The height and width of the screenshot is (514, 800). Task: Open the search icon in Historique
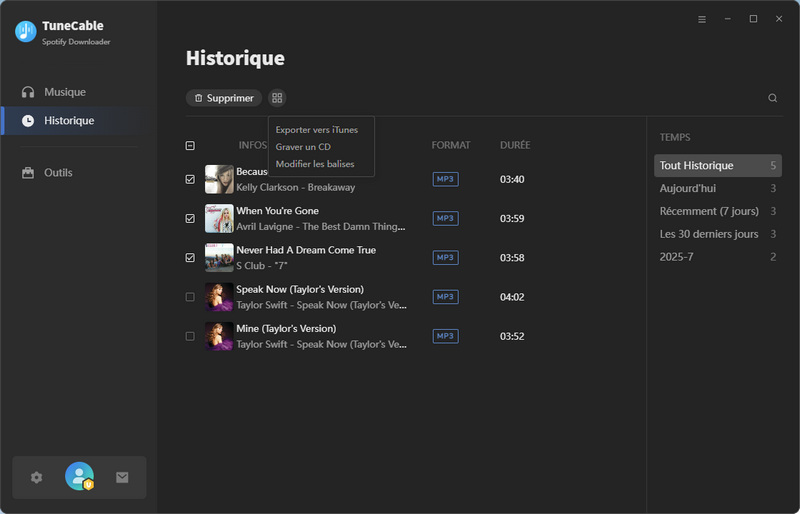(x=772, y=98)
